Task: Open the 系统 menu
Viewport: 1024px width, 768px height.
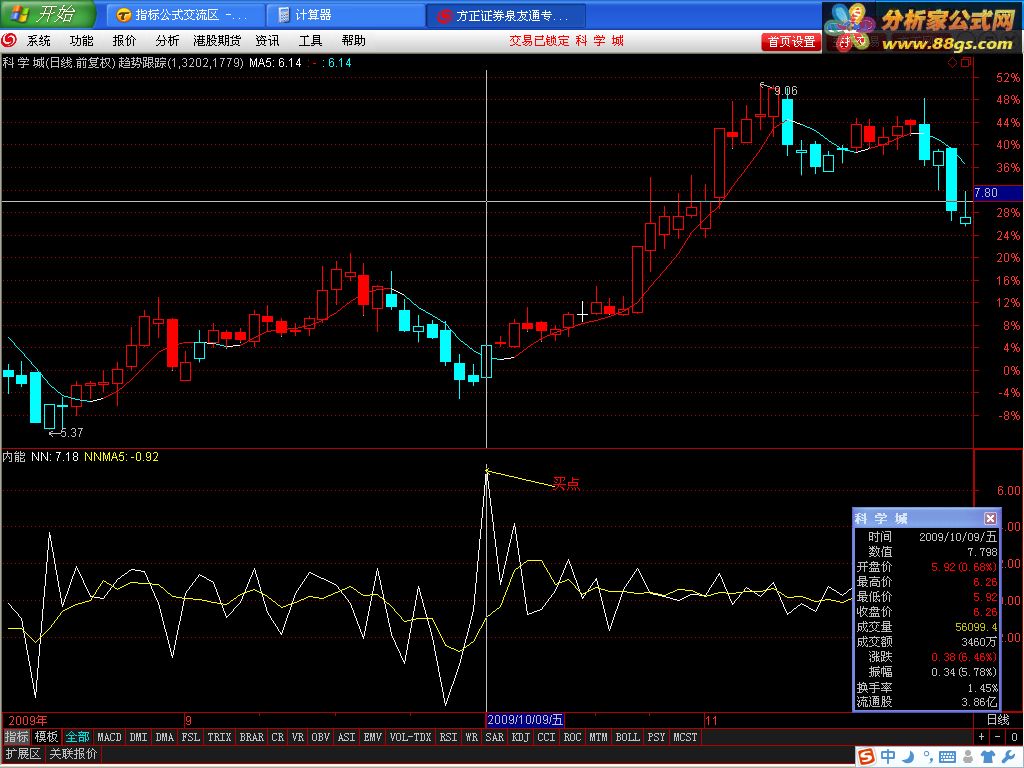Action: [x=39, y=40]
